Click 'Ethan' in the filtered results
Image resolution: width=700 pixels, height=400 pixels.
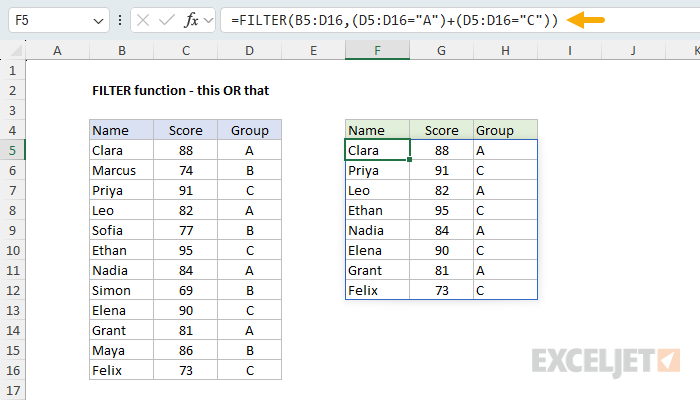click(377, 210)
